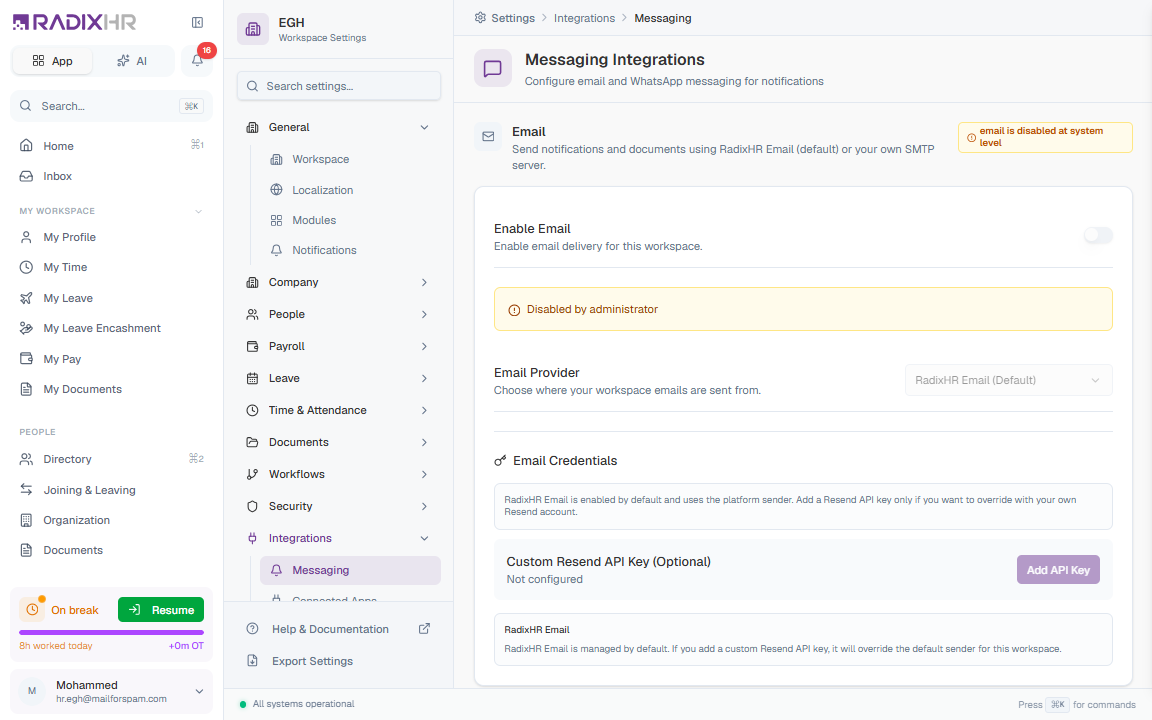Screen dimensions: 1152x720
Task: Open Email Provider dropdown
Action: 1009,380
